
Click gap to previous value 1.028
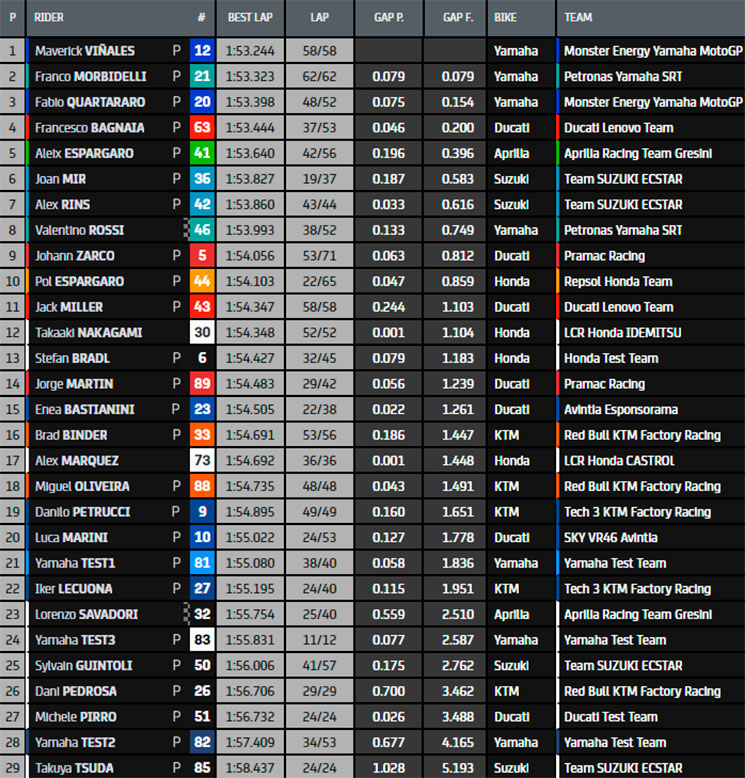pyautogui.click(x=389, y=768)
